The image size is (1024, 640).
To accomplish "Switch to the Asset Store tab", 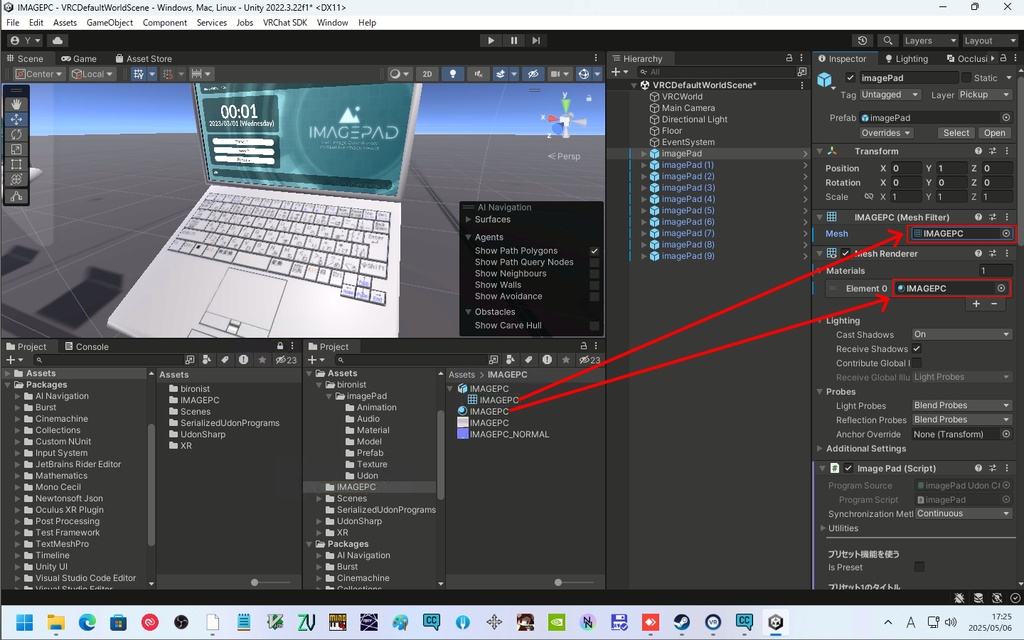I will pyautogui.click(x=144, y=58).
